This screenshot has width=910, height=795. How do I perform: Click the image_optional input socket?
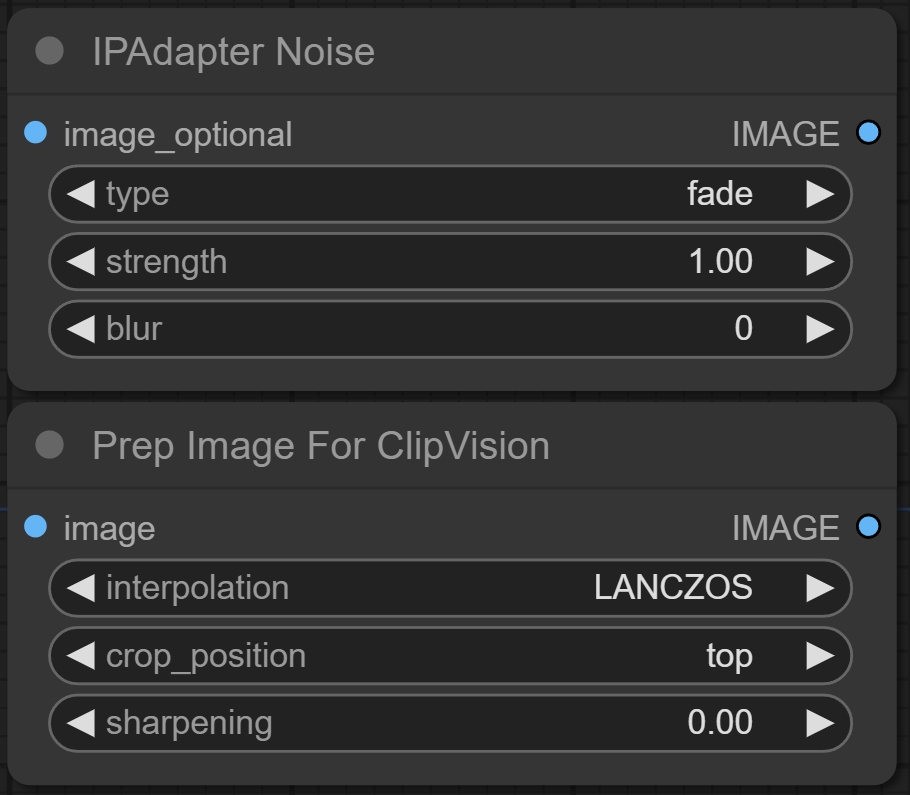point(36,133)
